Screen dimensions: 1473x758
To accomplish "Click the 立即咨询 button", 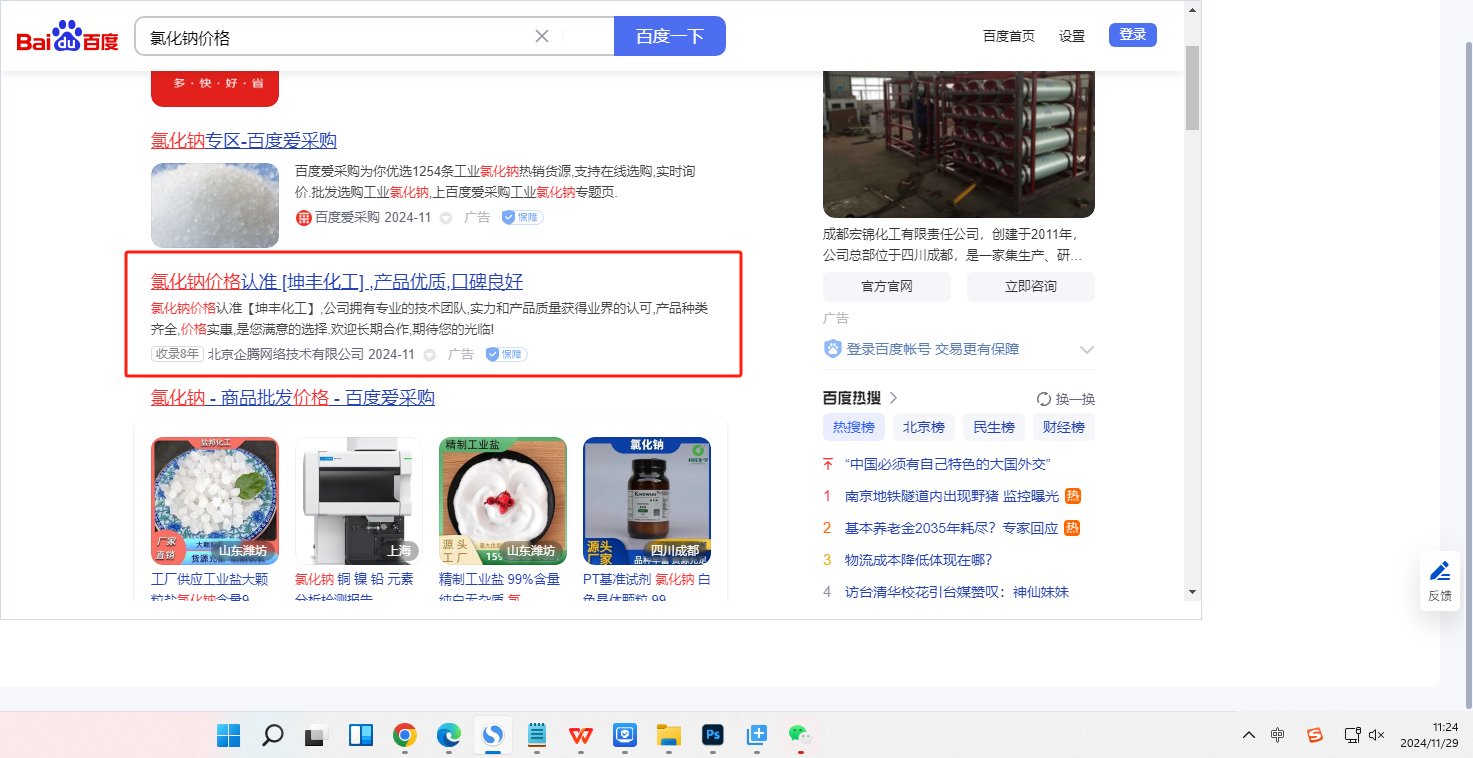I will pos(1031,287).
